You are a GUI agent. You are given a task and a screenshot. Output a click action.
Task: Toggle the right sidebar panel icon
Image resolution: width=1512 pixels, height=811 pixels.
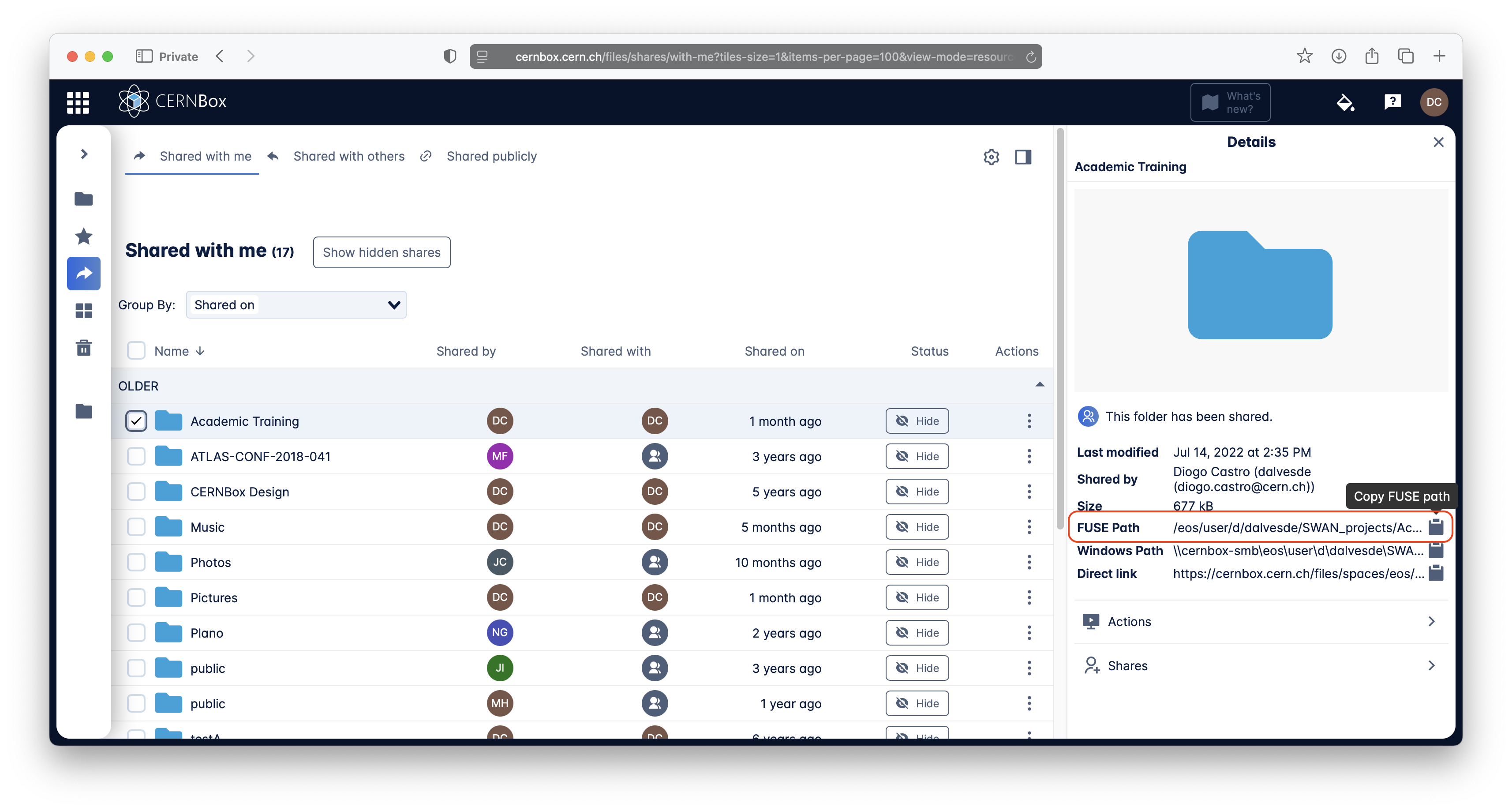coord(1023,157)
